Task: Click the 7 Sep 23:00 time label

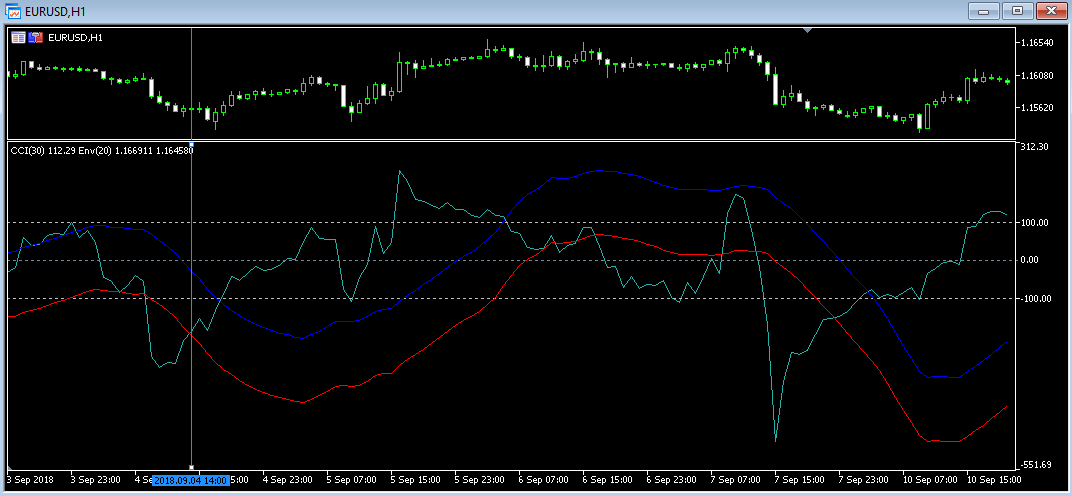Action: point(864,480)
